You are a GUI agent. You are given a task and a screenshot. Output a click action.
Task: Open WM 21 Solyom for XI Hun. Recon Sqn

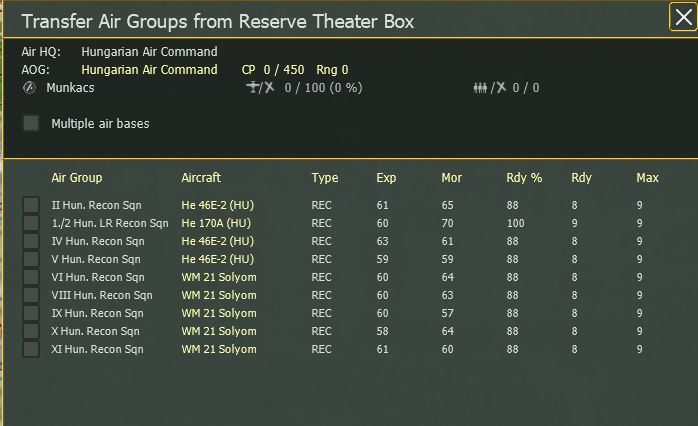pyautogui.click(x=219, y=349)
